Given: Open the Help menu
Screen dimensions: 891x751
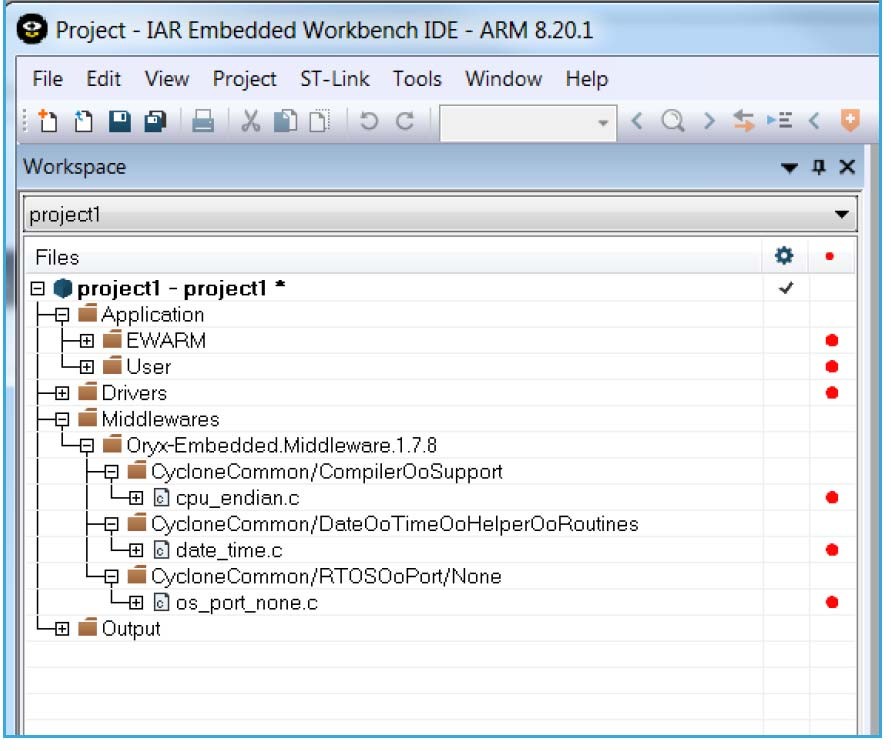Looking at the screenshot, I should [586, 79].
